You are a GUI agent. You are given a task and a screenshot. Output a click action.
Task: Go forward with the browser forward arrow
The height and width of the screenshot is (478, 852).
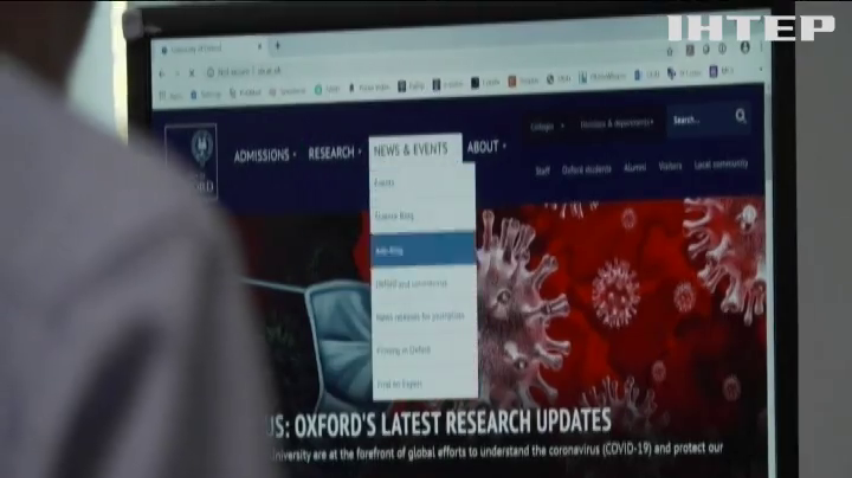pyautogui.click(x=177, y=73)
